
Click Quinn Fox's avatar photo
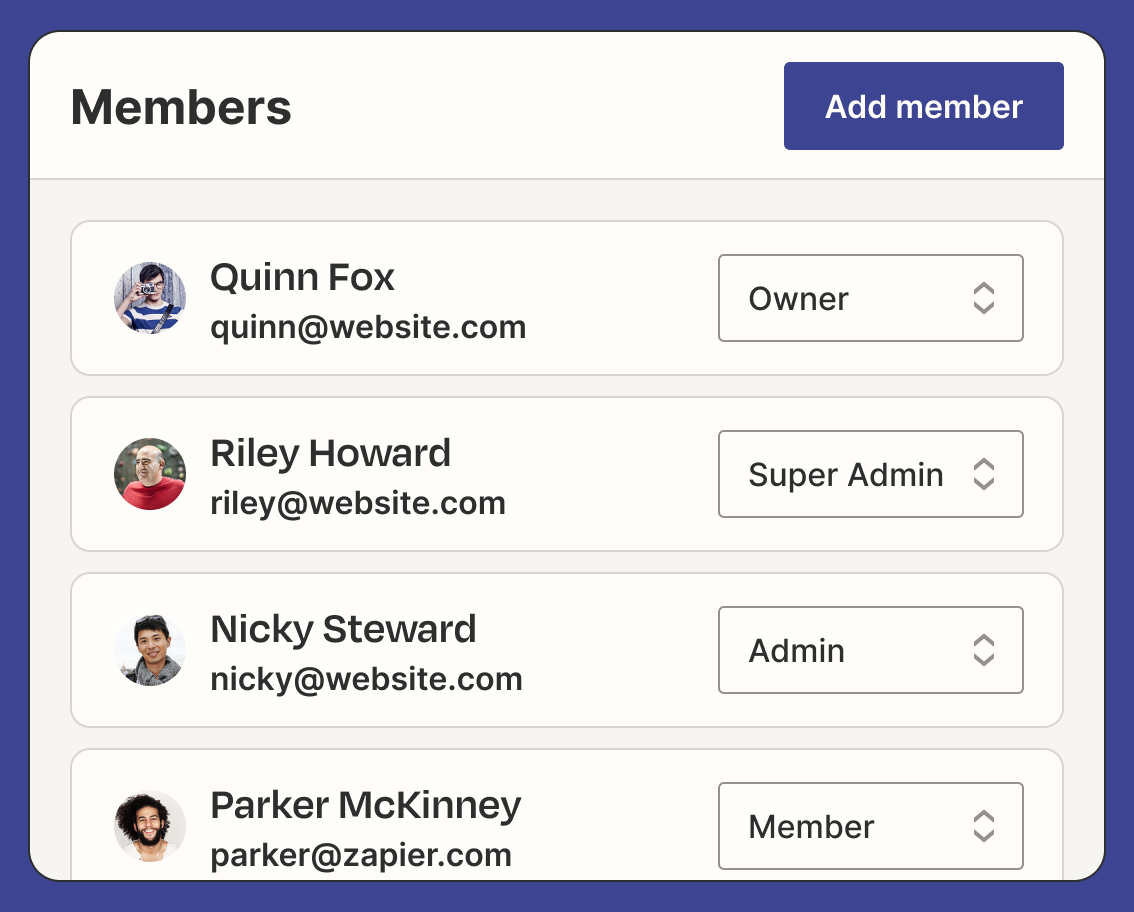pos(150,298)
